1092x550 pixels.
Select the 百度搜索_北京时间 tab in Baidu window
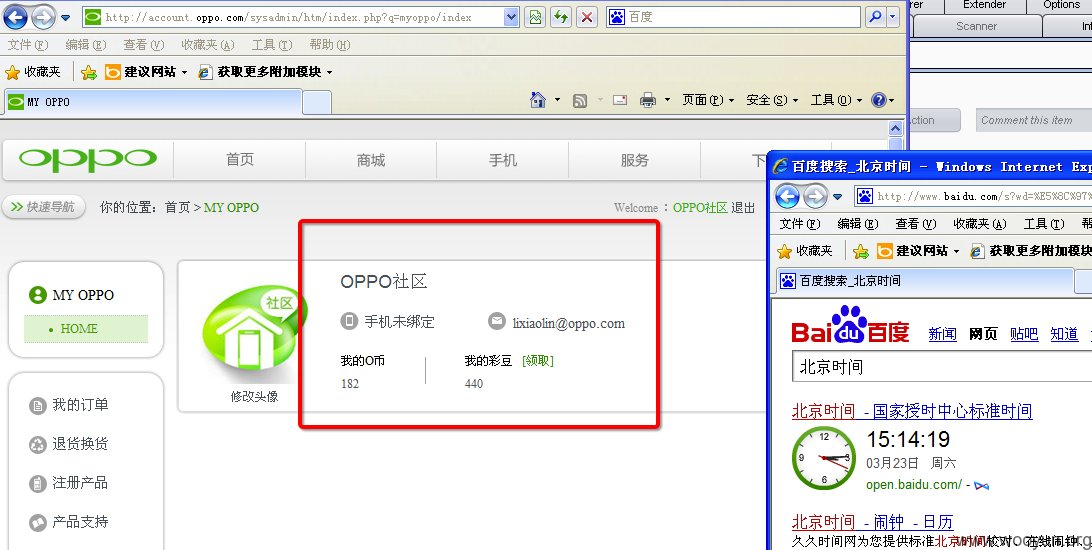click(924, 281)
